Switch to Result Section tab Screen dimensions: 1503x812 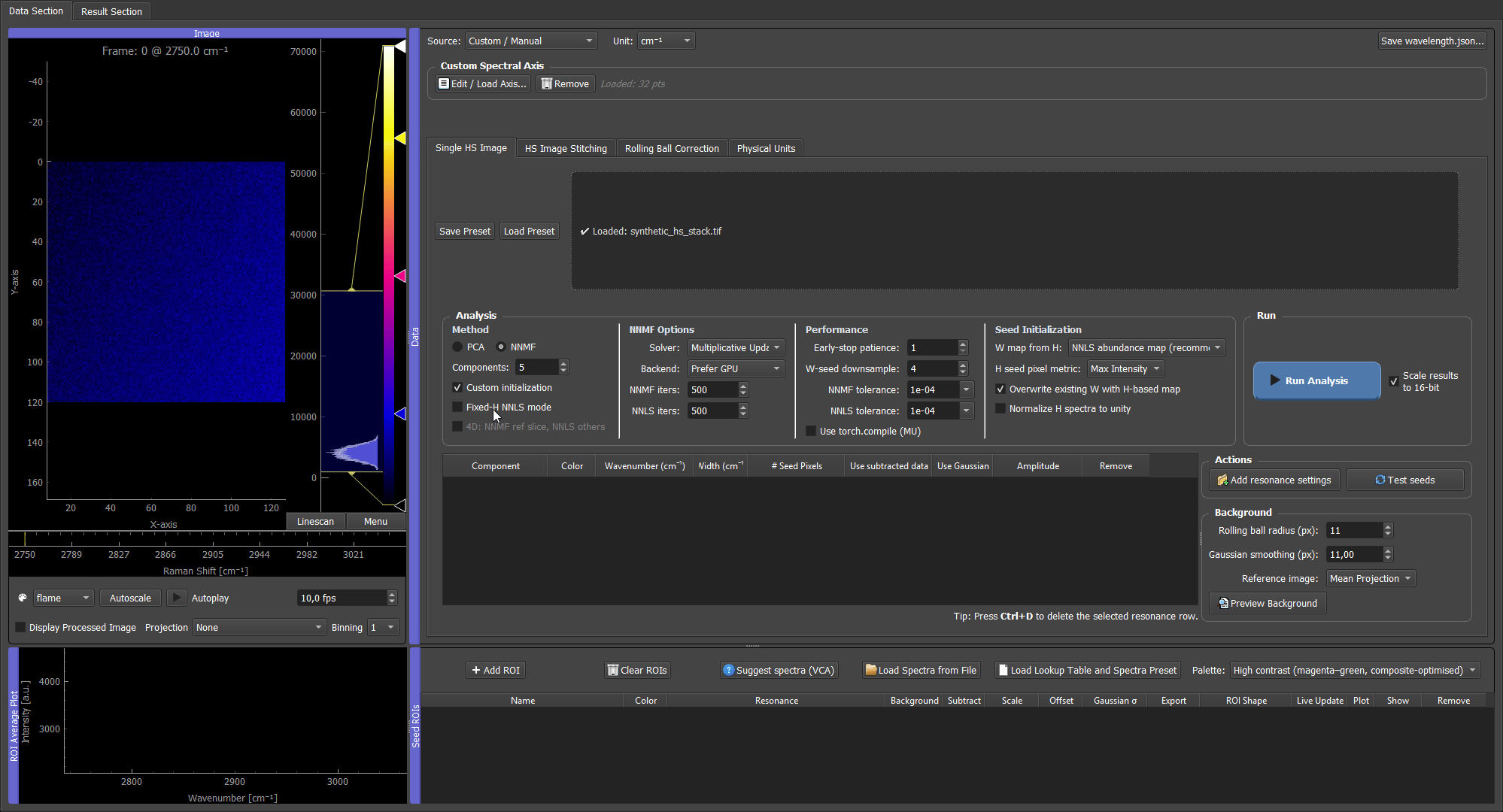pyautogui.click(x=111, y=11)
